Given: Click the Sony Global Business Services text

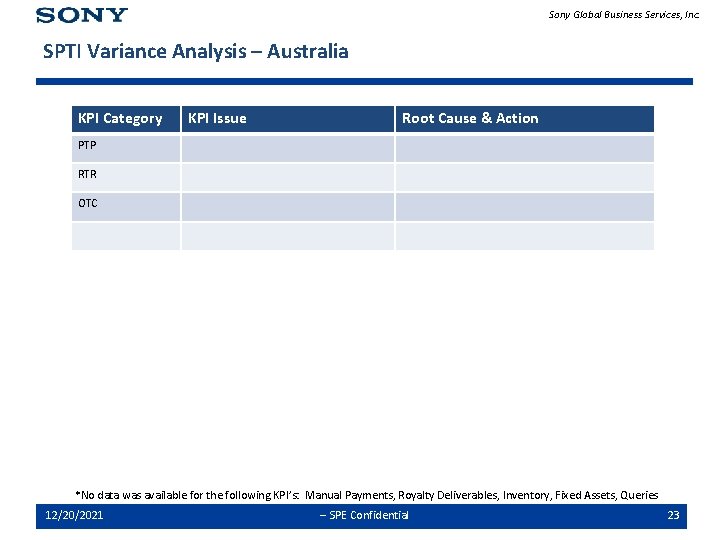Looking at the screenshot, I should pyautogui.click(x=624, y=15).
